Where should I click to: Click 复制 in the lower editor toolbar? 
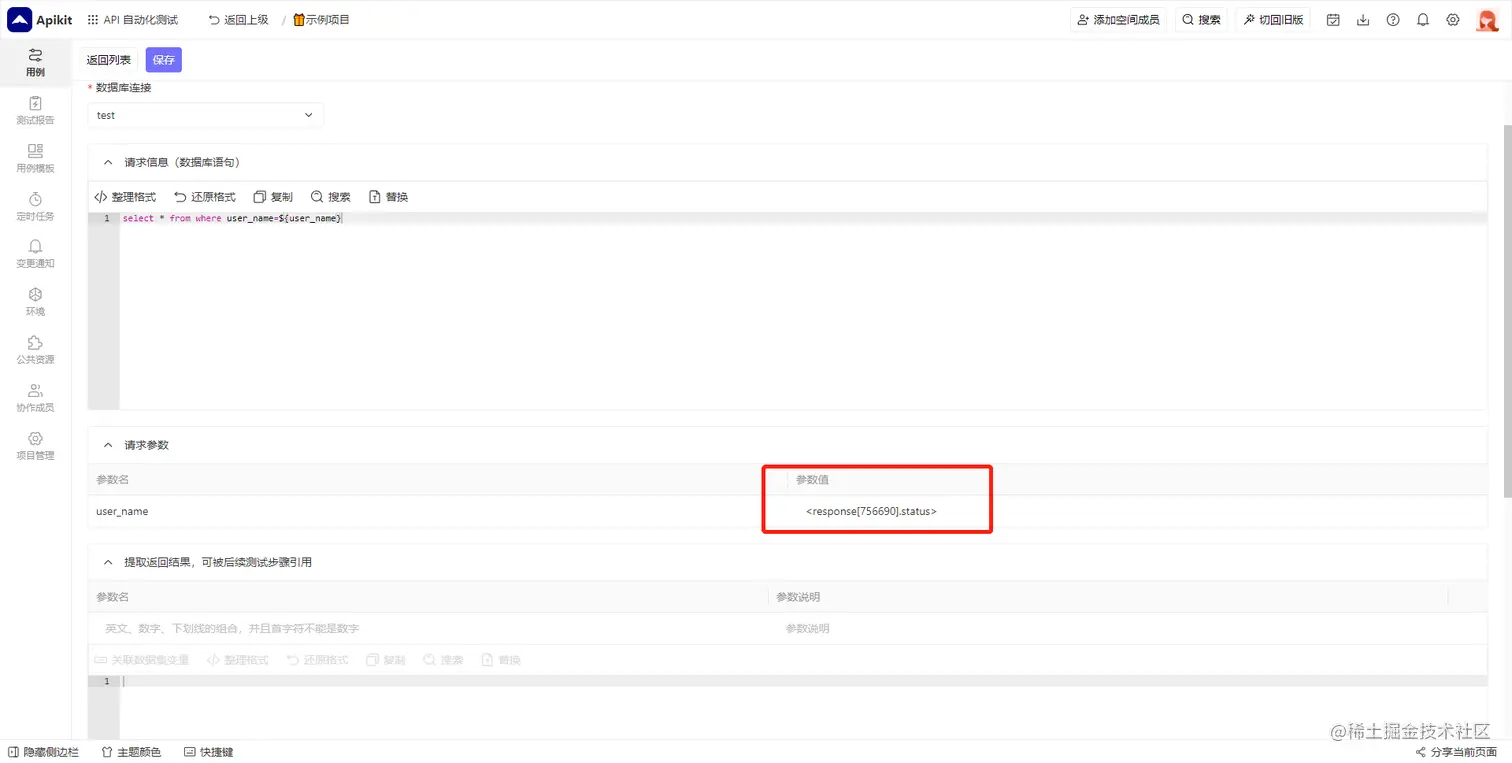(x=386, y=660)
